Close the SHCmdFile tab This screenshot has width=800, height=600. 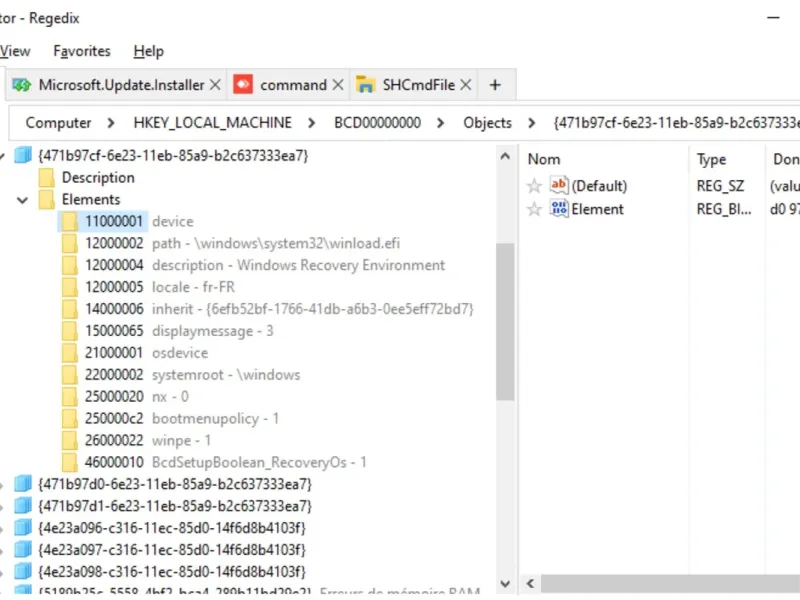(x=465, y=85)
